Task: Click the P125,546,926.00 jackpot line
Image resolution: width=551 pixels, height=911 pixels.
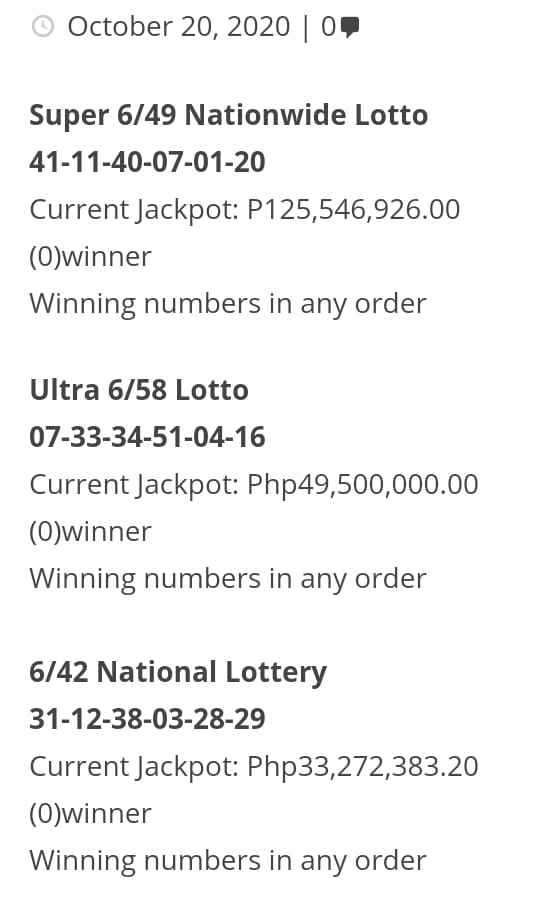Action: (245, 210)
